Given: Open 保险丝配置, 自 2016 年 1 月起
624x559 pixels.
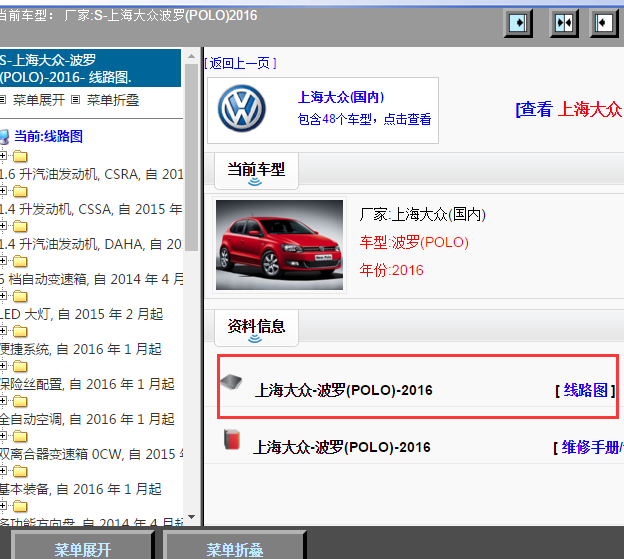Looking at the screenshot, I should (x=87, y=384).
